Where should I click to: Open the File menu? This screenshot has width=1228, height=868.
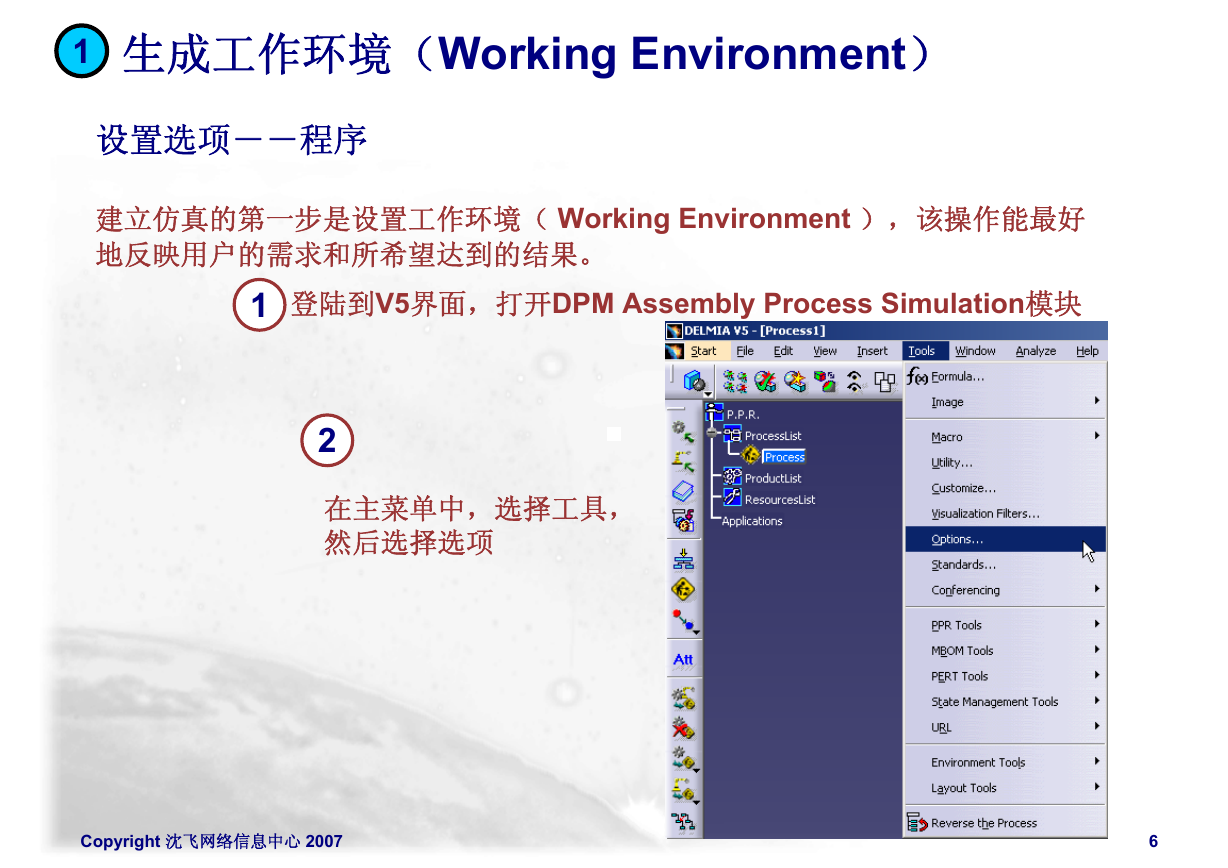(745, 351)
